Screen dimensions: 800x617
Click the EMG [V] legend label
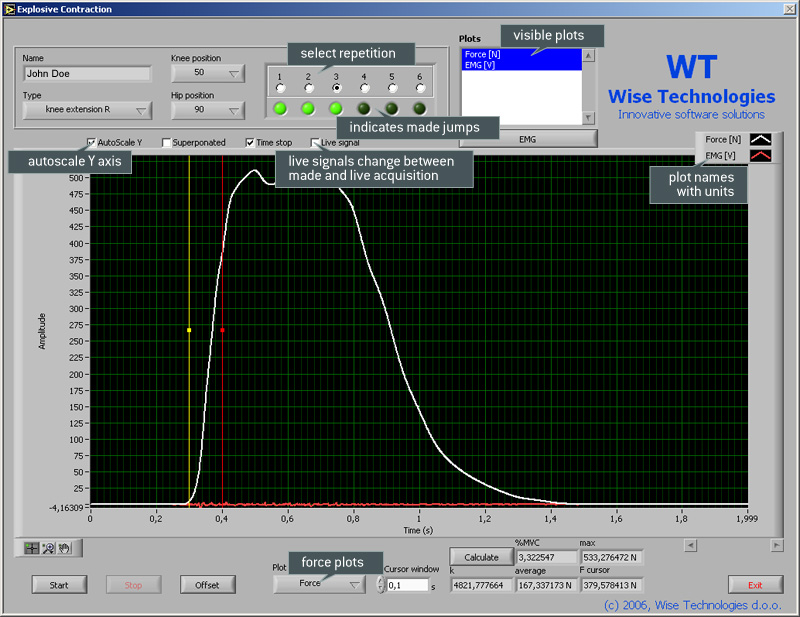pos(720,156)
